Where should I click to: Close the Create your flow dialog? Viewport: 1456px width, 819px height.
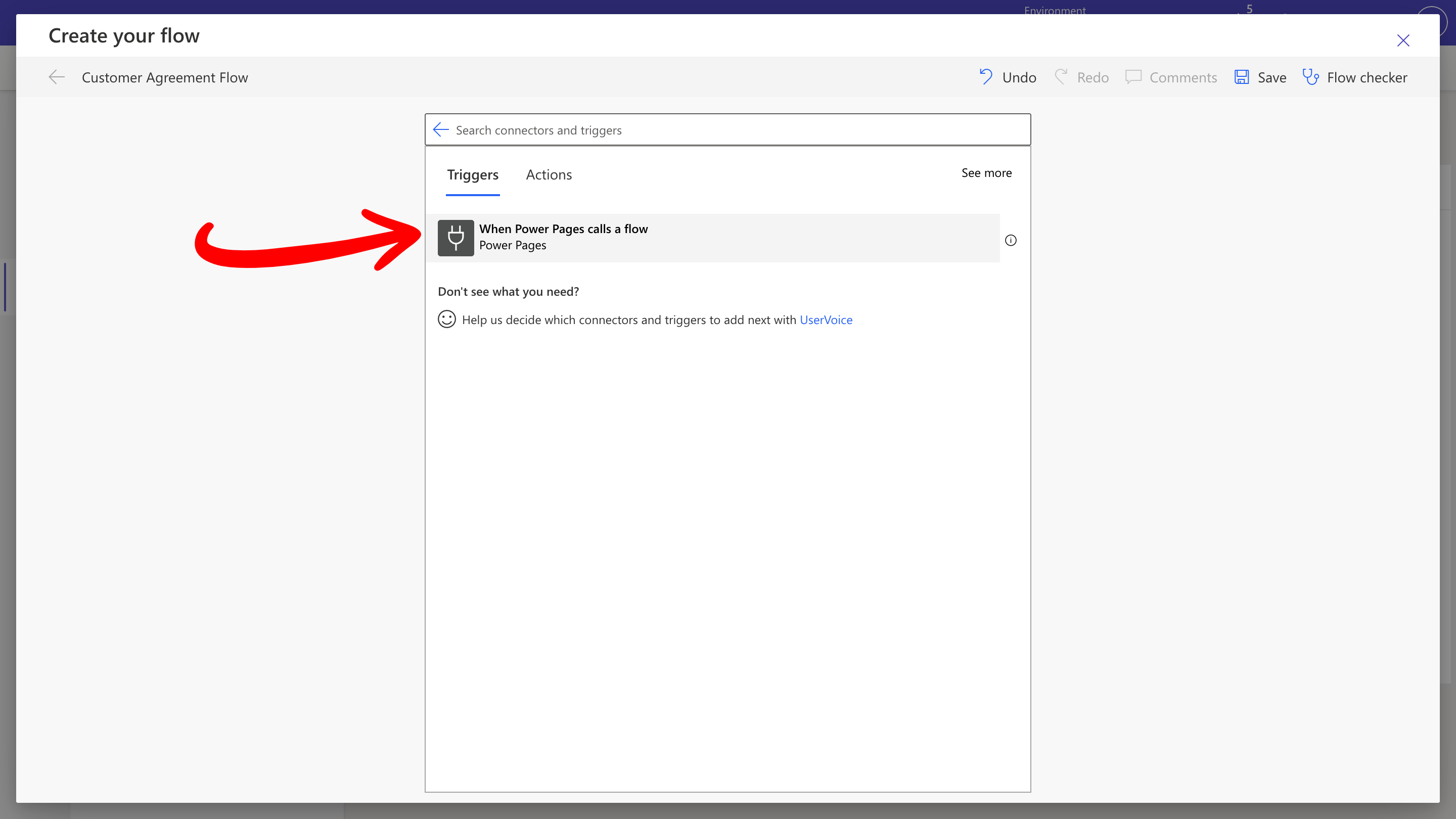(x=1403, y=40)
